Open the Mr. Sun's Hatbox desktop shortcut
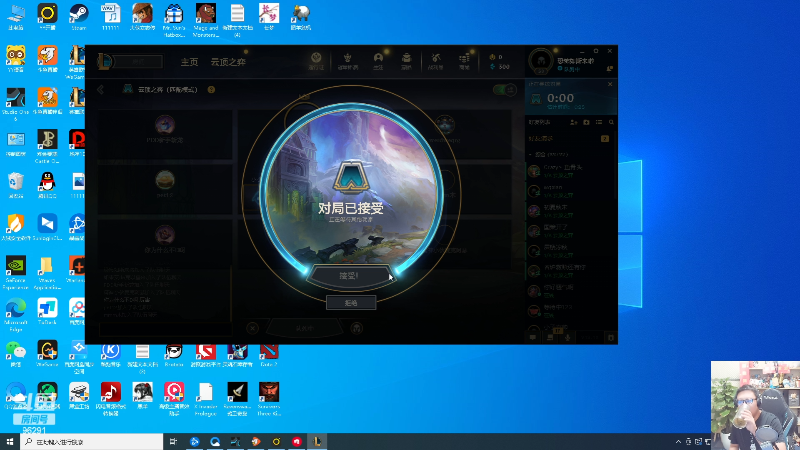This screenshot has height=450, width=800. click(174, 20)
